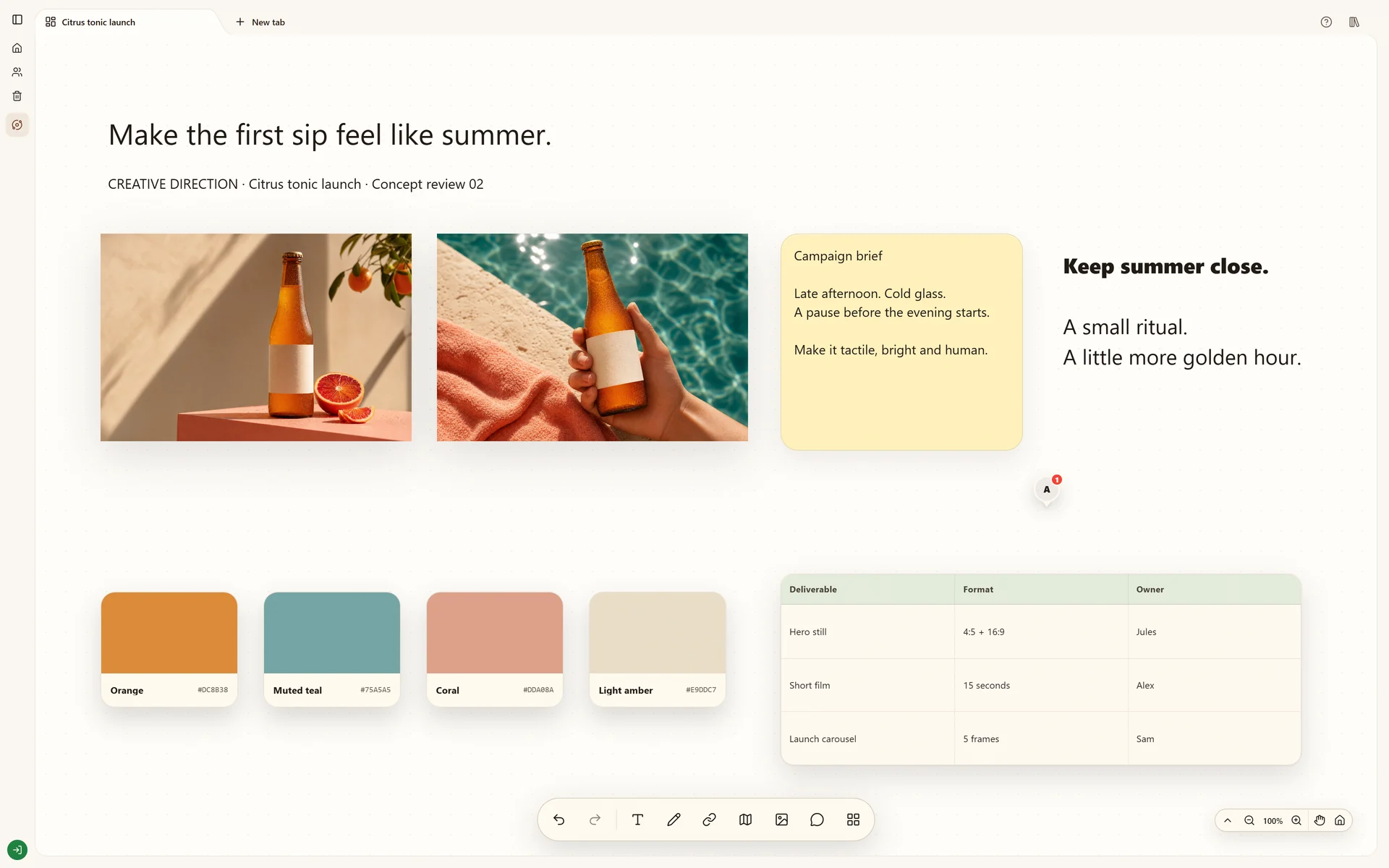Screen dimensions: 1389x868
Task: Click the map icon in toolbar
Action: [x=745, y=820]
